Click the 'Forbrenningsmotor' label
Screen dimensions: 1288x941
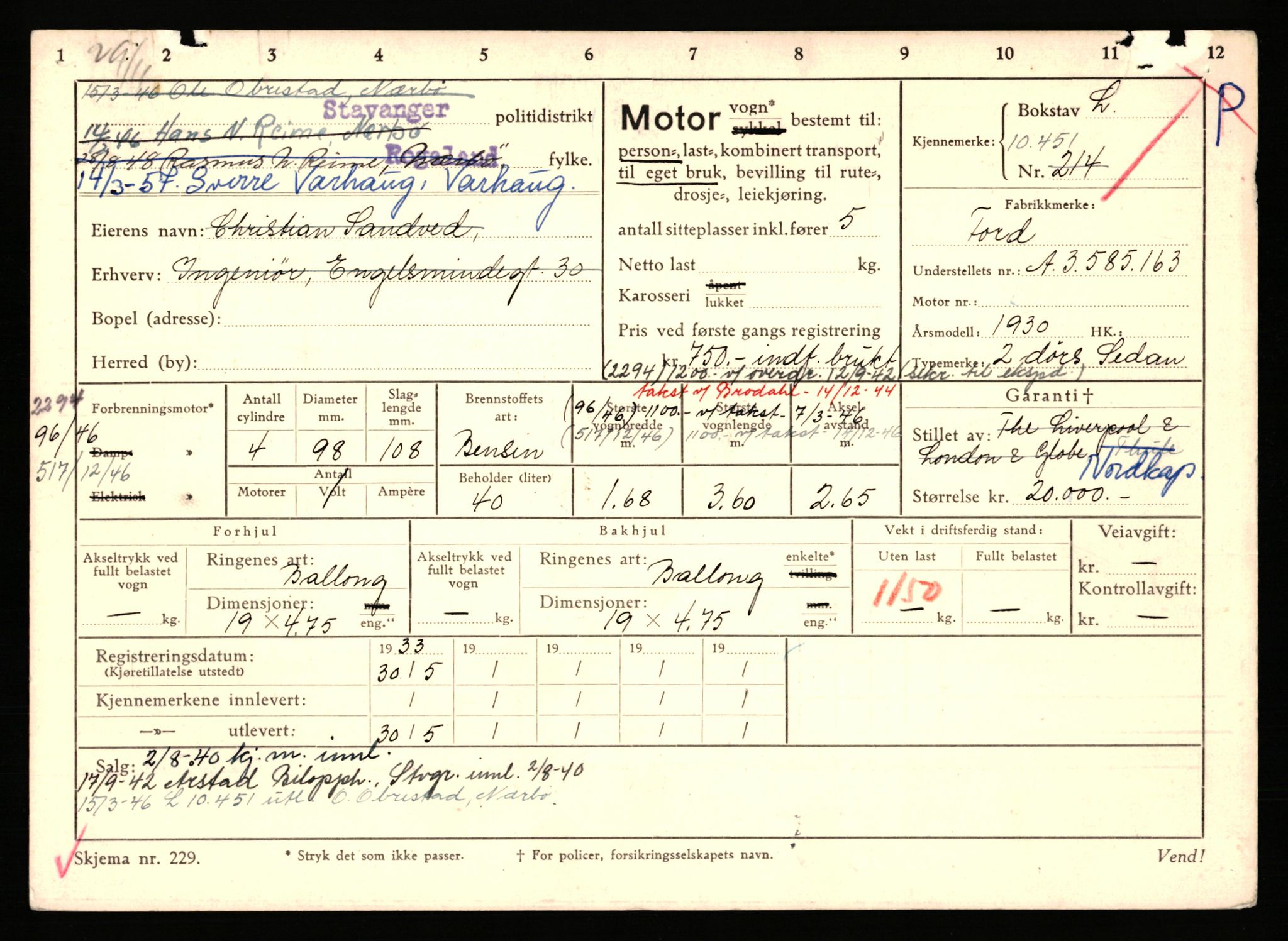point(153,409)
